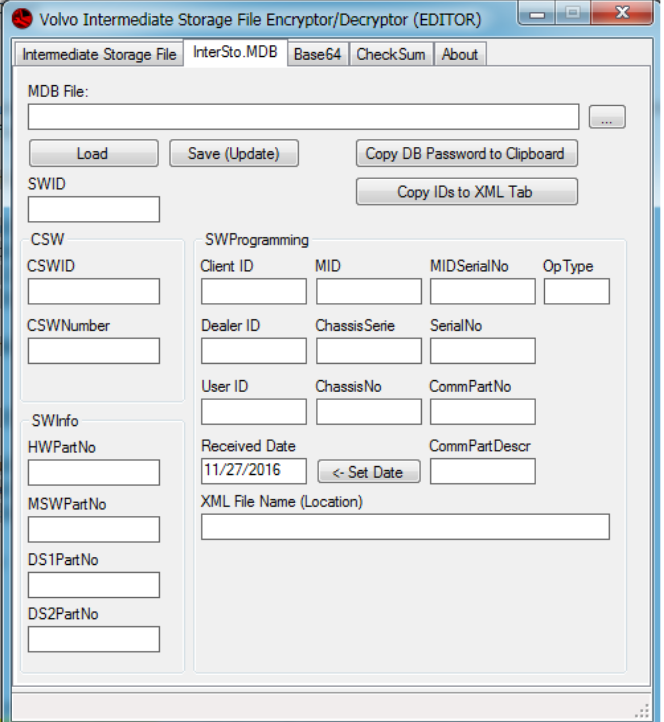This screenshot has width=664, height=722.
Task: Select the Client ID text box
Action: pyautogui.click(x=254, y=292)
